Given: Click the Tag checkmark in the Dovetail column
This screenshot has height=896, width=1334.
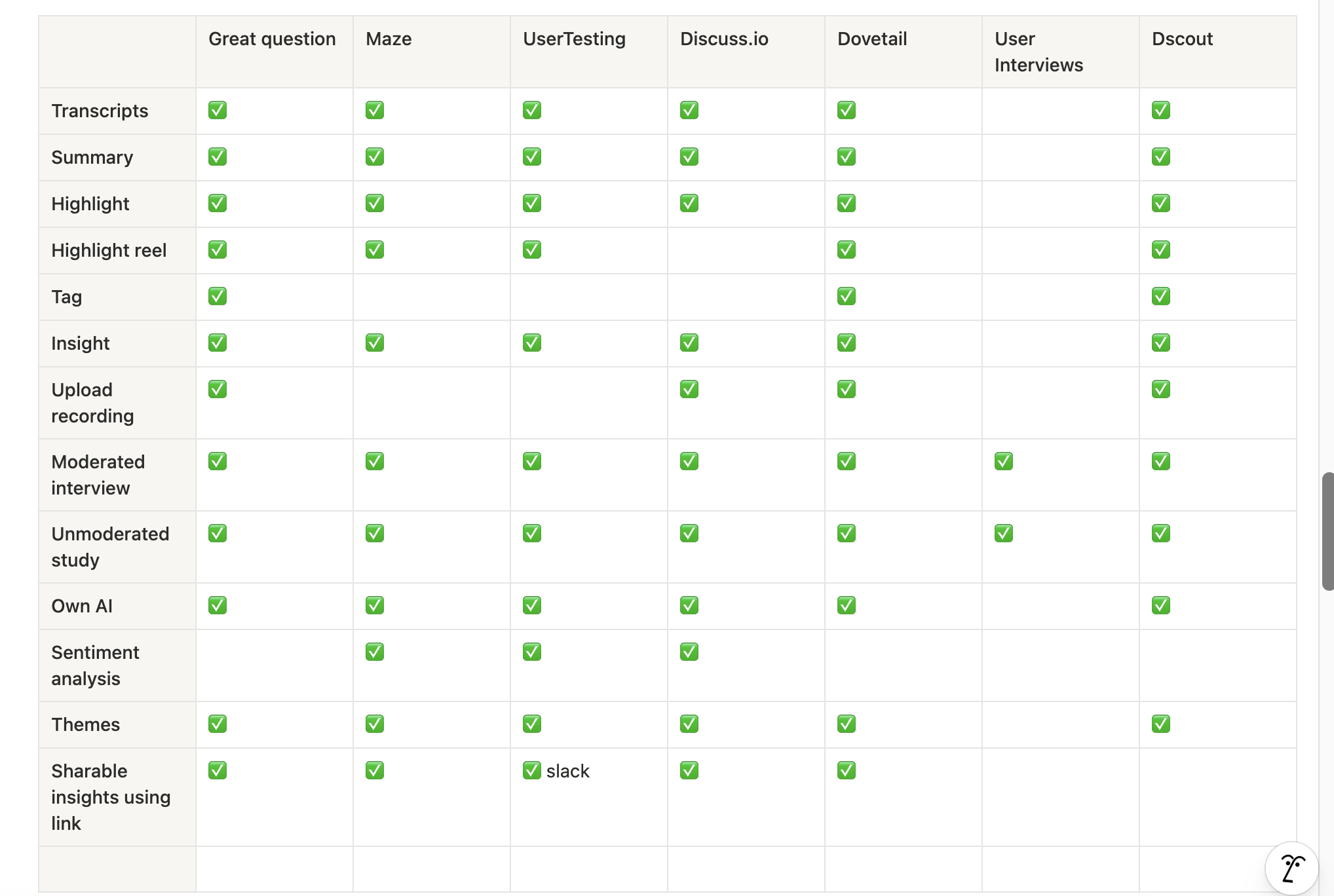Looking at the screenshot, I should click(846, 296).
